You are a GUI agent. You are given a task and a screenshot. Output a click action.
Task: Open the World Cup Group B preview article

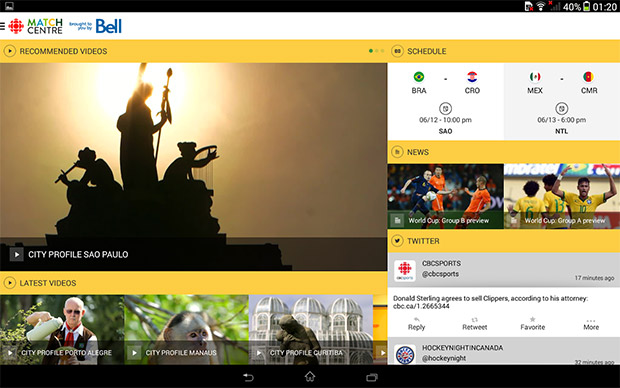pos(446,196)
